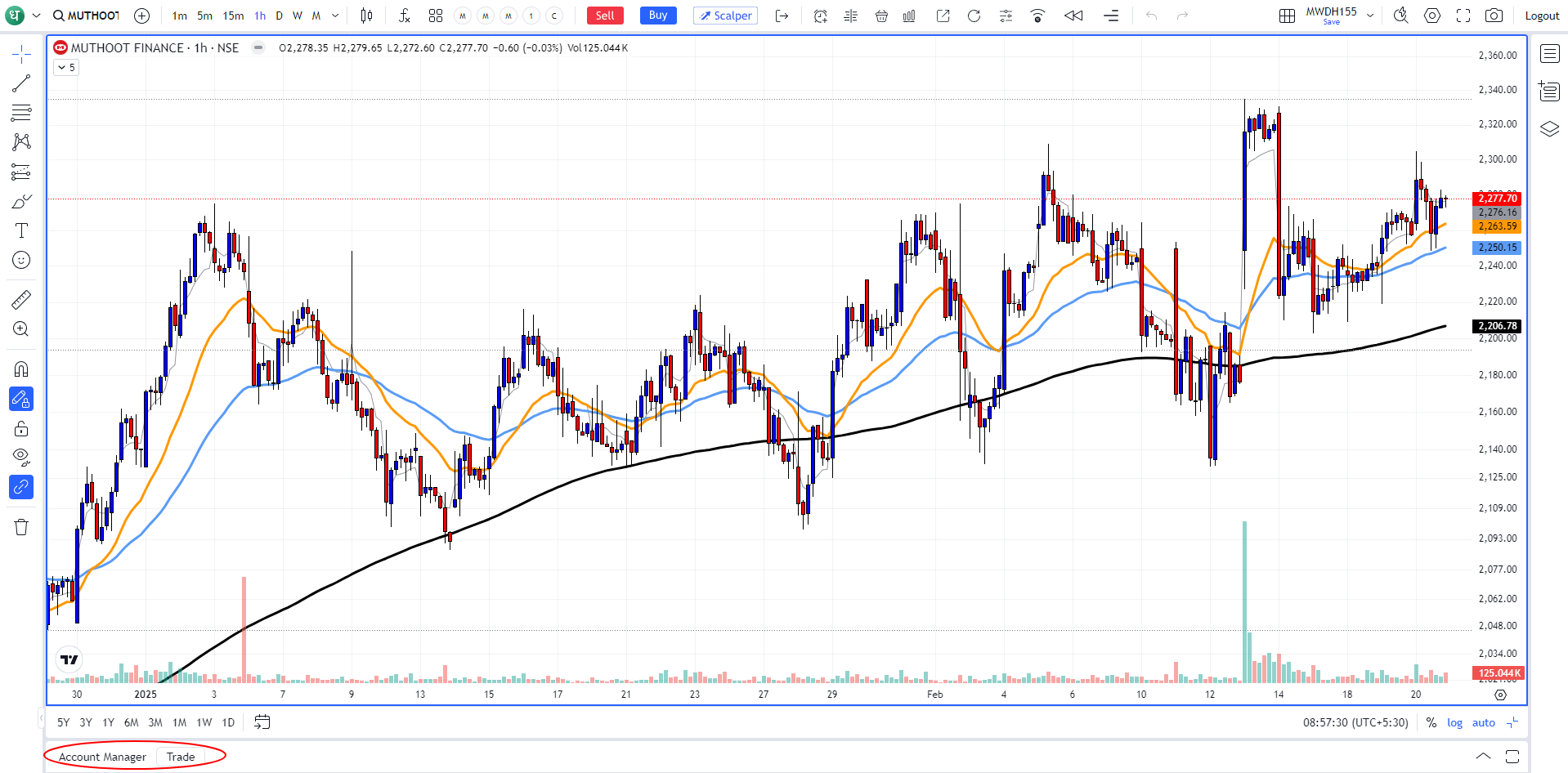Activate the zoom in tool
The image size is (1568, 773).
21,328
